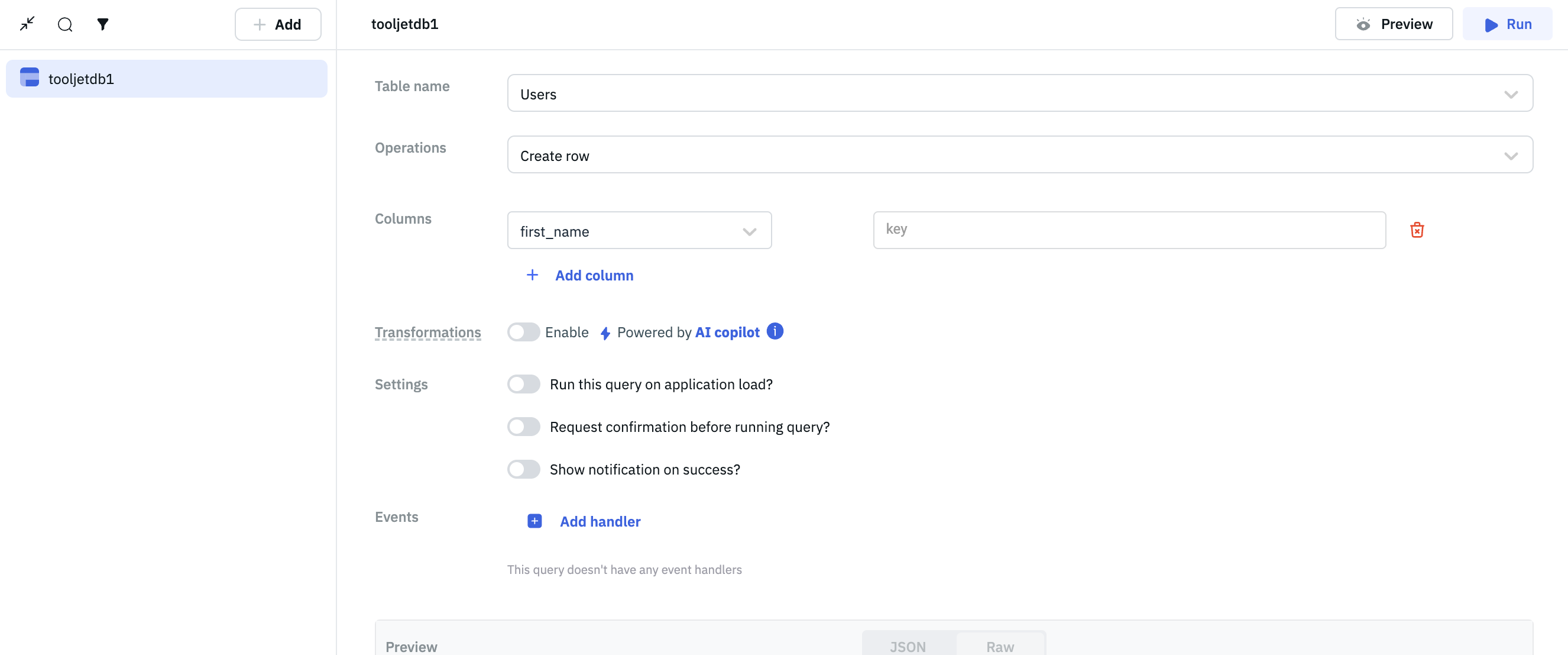Open the first_name column dropdown
Viewport: 1568px width, 655px height.
[x=639, y=231]
